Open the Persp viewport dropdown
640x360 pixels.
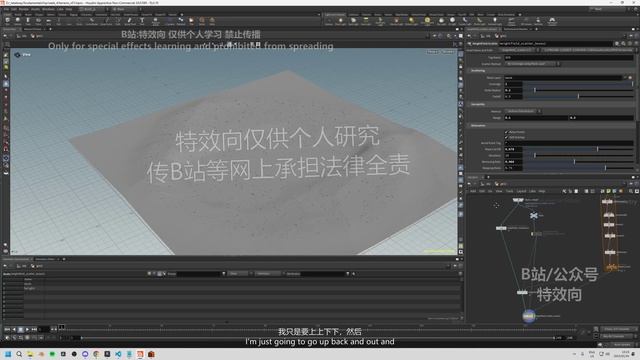pyautogui.click(x=432, y=52)
